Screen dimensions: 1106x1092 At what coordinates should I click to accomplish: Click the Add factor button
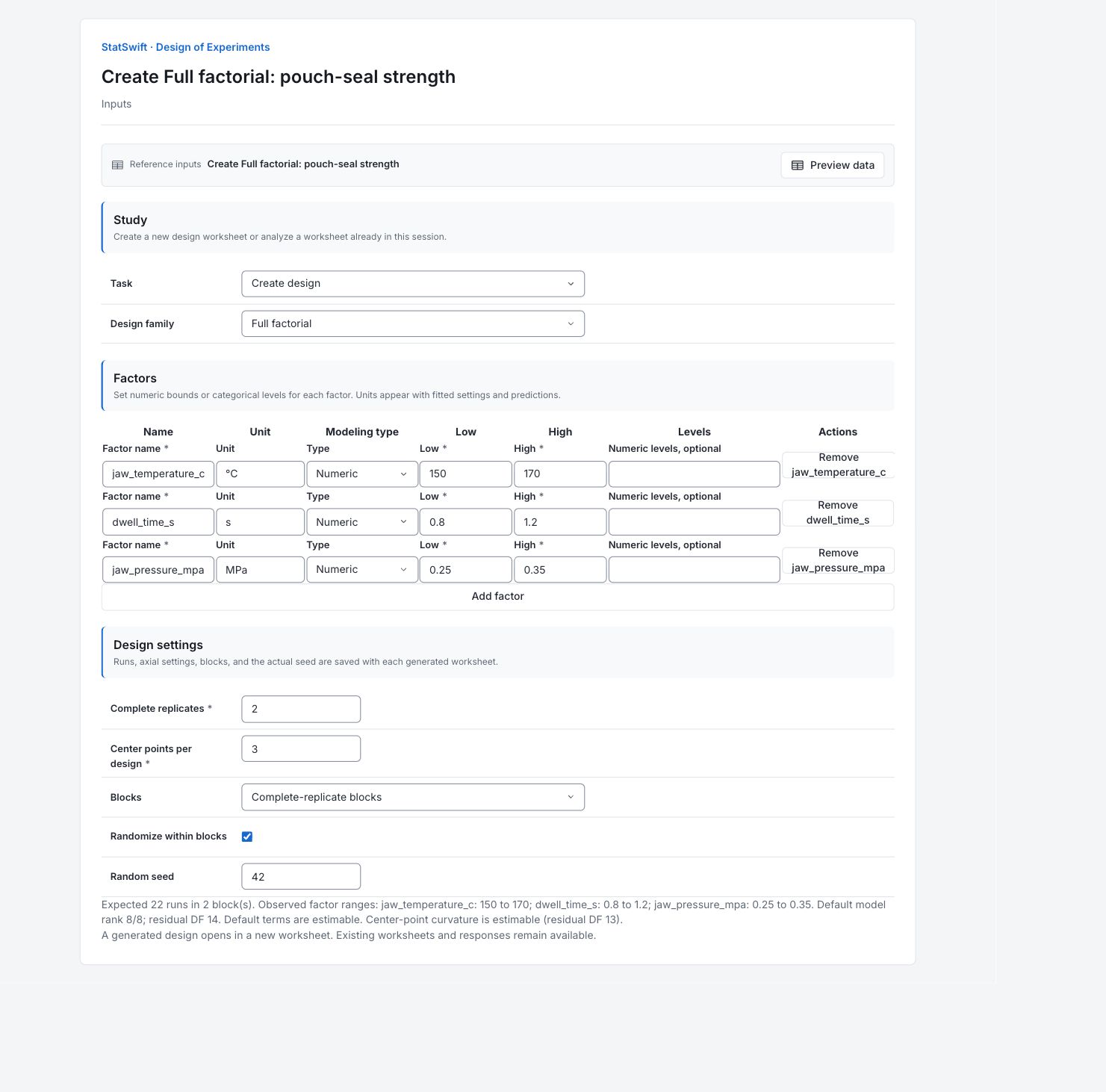pos(497,597)
